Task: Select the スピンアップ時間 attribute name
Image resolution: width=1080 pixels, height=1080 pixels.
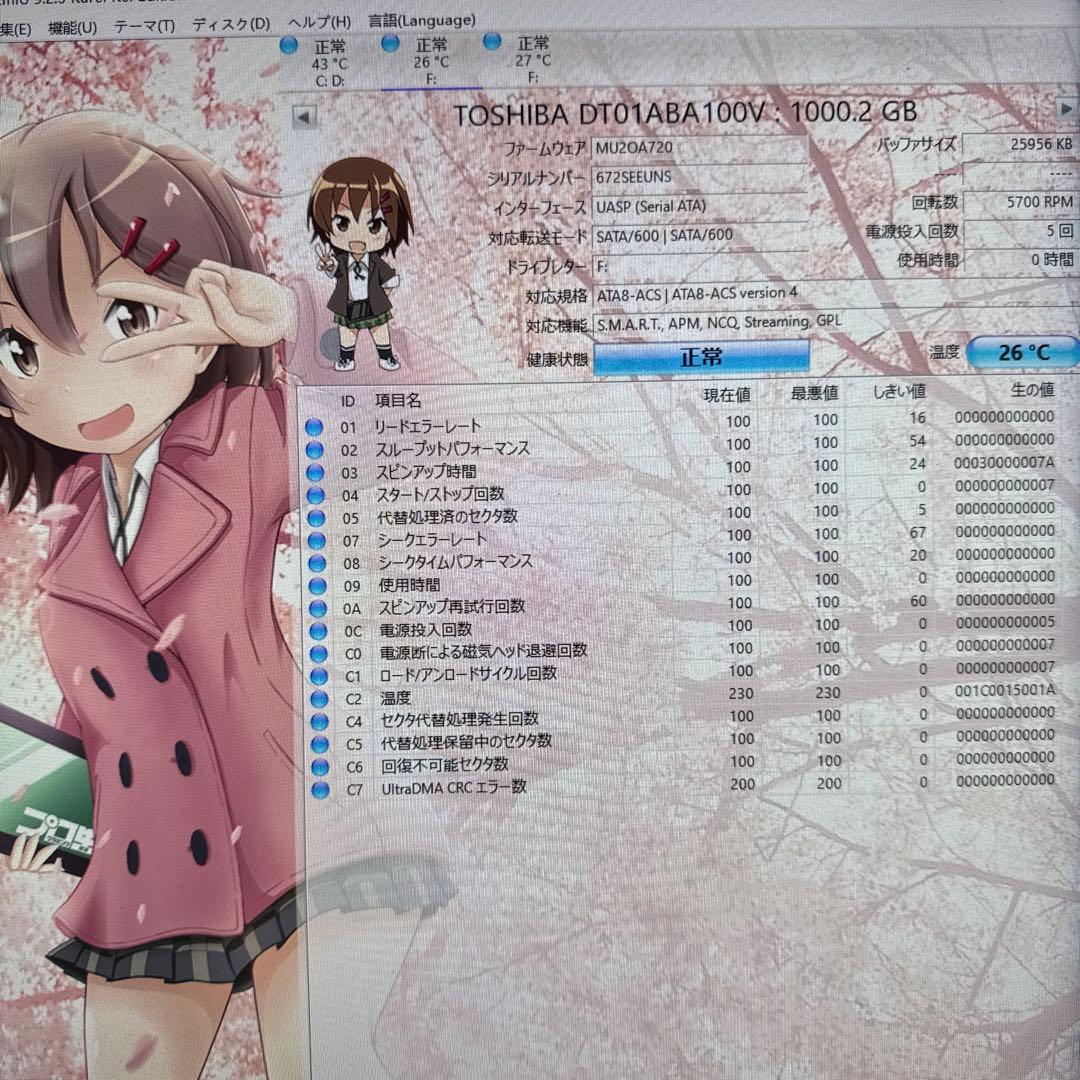Action: (426, 472)
